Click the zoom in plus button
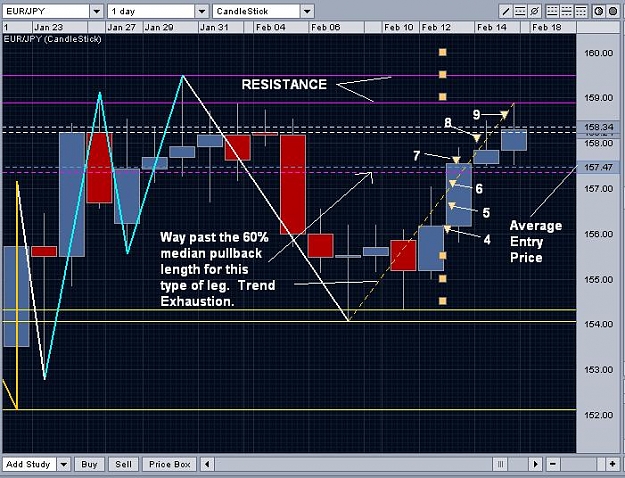The height and width of the screenshot is (478, 625). [612, 464]
